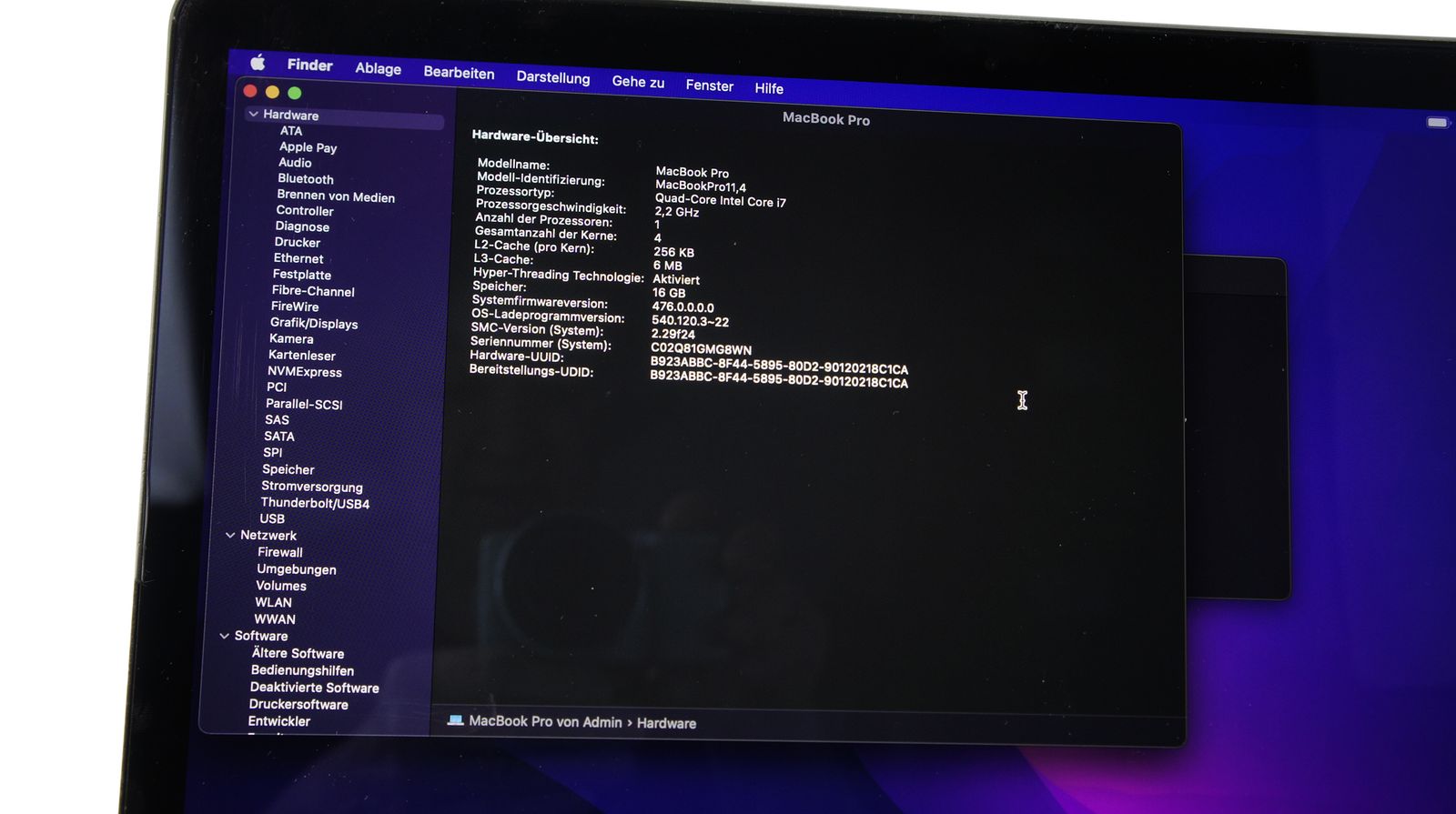Image resolution: width=1456 pixels, height=814 pixels.
Task: Select Grafik/Displays in the sidebar
Action: [313, 323]
